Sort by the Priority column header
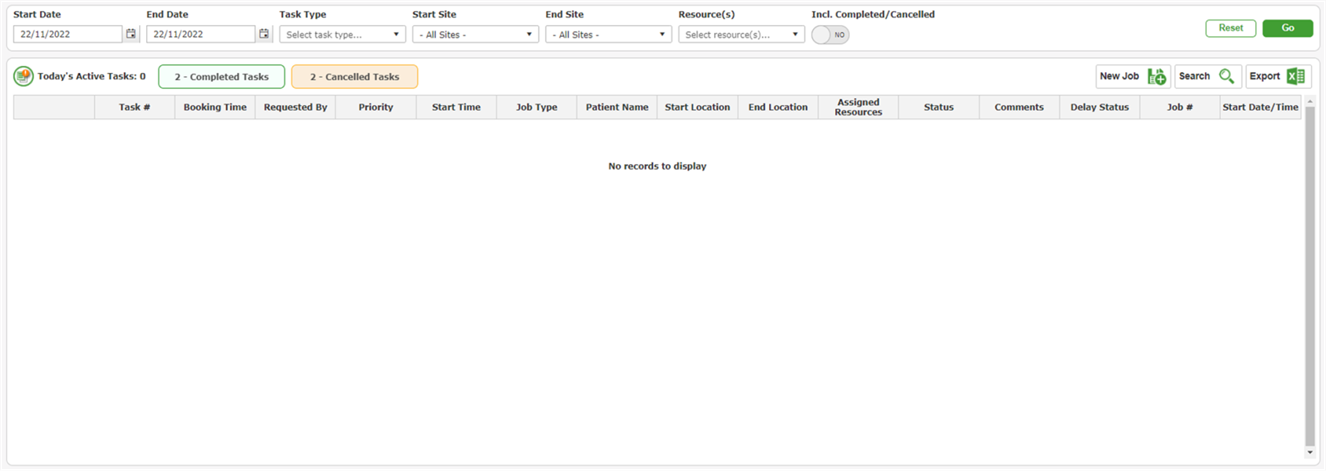This screenshot has width=1326, height=471. [376, 107]
